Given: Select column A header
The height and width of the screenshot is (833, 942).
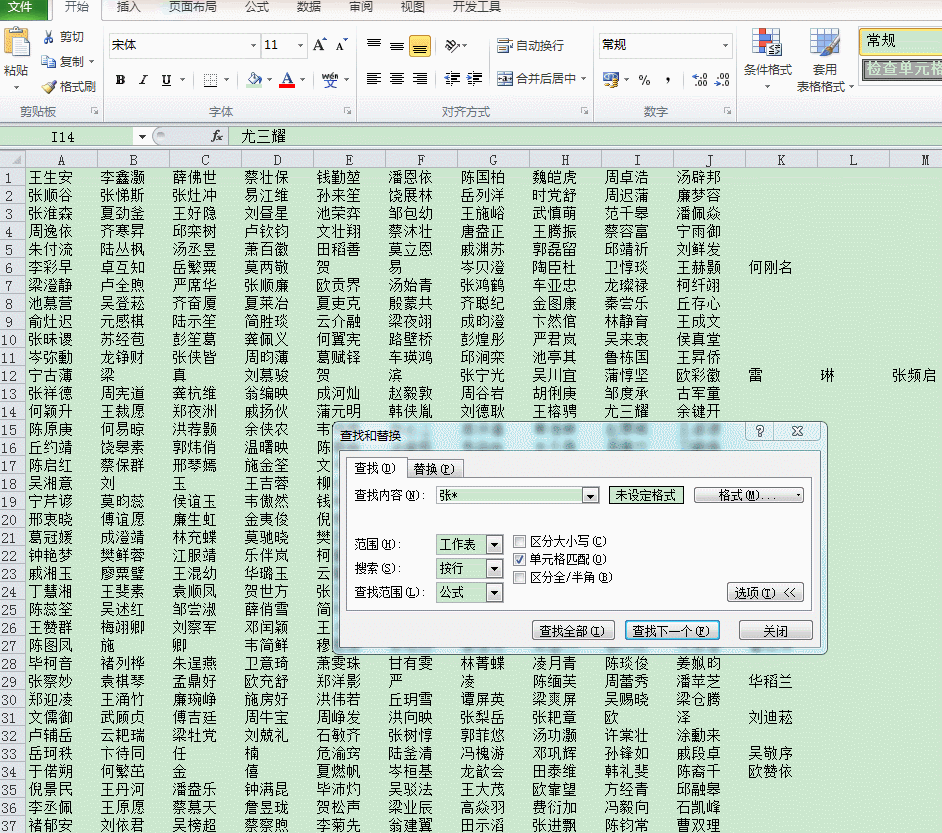Looking at the screenshot, I should [x=61, y=160].
